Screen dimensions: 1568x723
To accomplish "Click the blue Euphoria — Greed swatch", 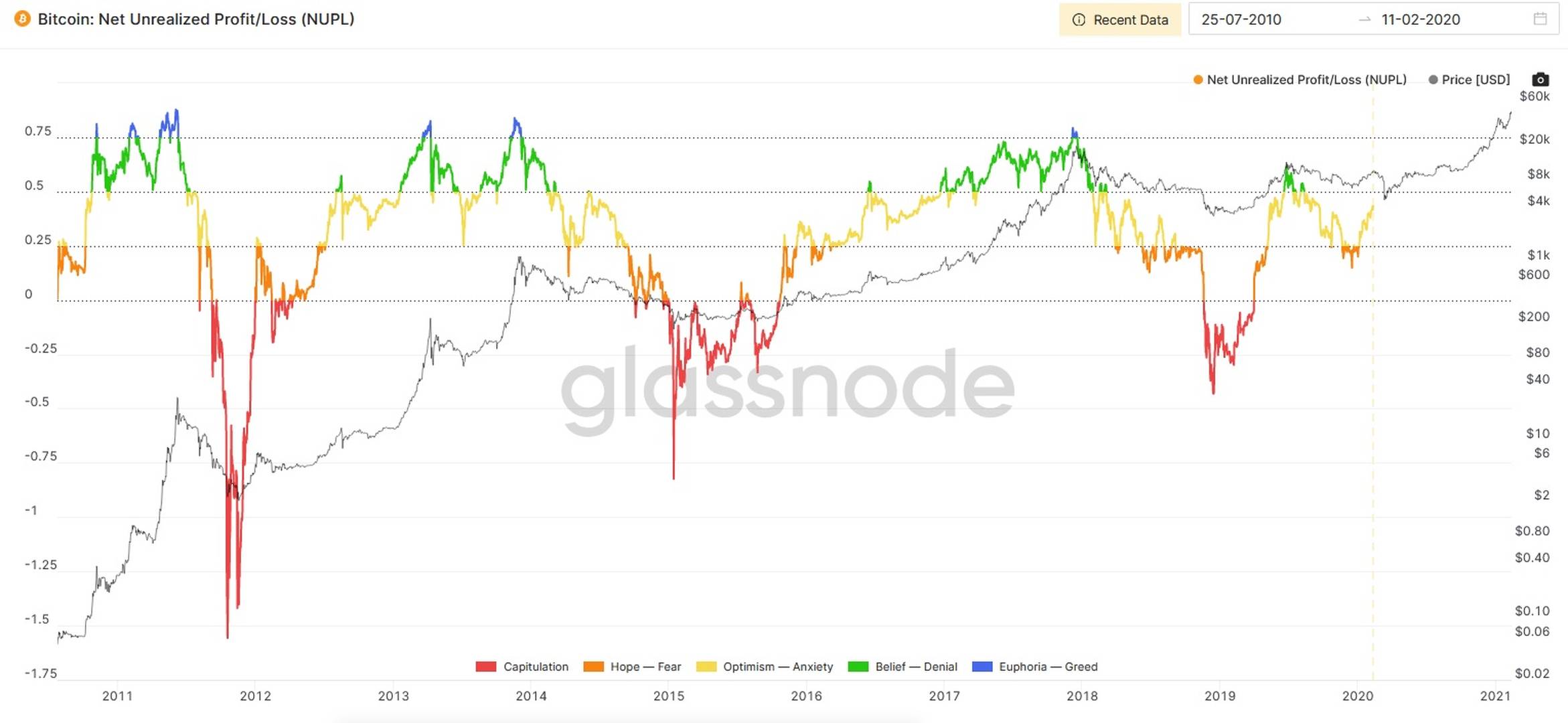I will point(982,667).
